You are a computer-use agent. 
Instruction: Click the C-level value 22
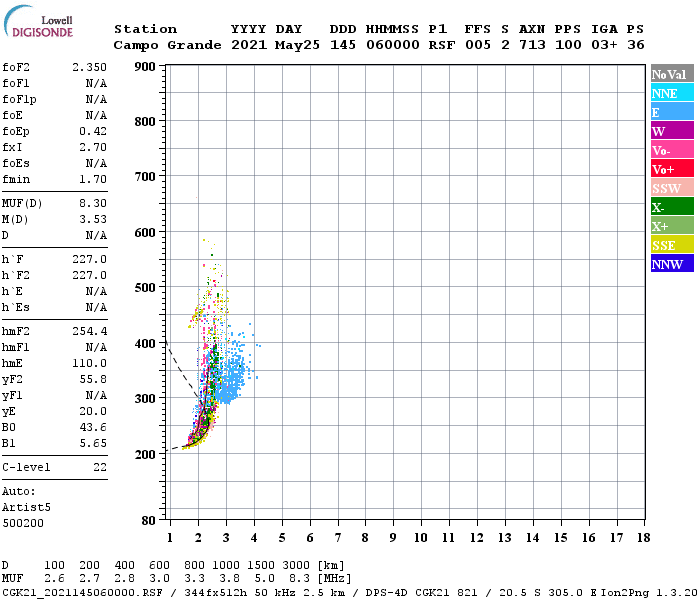point(100,467)
